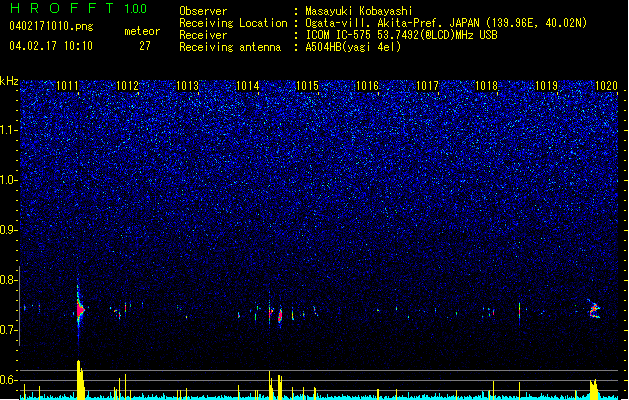Select observer name Masayuki Kobayashi
The image size is (629, 400).
[x=359, y=11]
